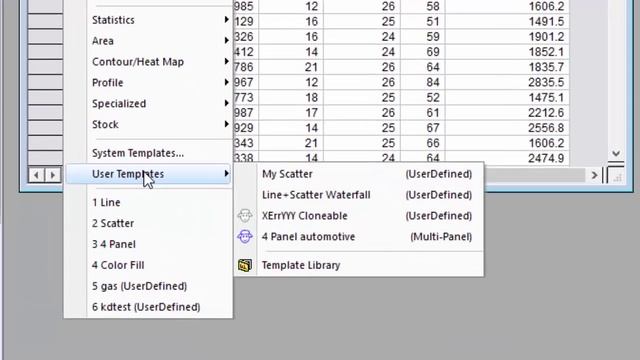Select cell with value 51
The image size is (640, 360).
pos(423,22)
